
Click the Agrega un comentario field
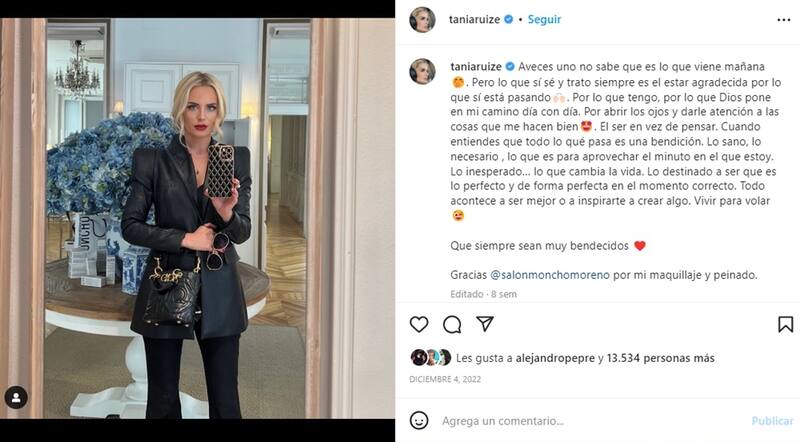pos(592,421)
